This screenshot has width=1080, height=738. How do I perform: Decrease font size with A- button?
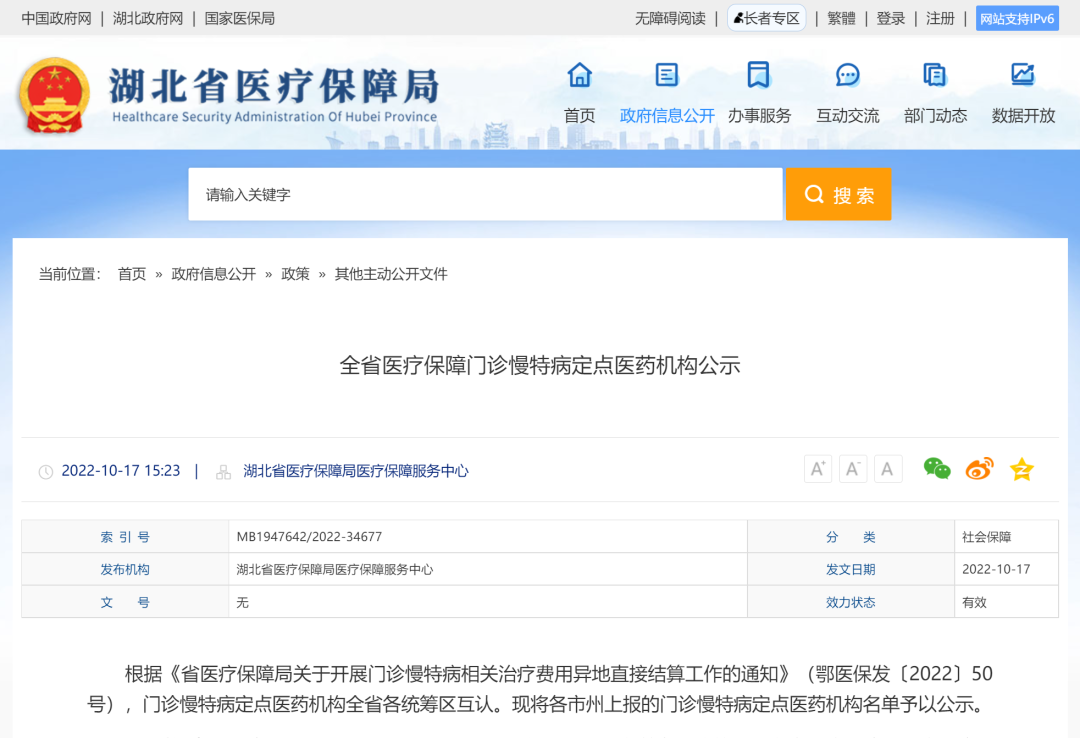[x=853, y=469]
